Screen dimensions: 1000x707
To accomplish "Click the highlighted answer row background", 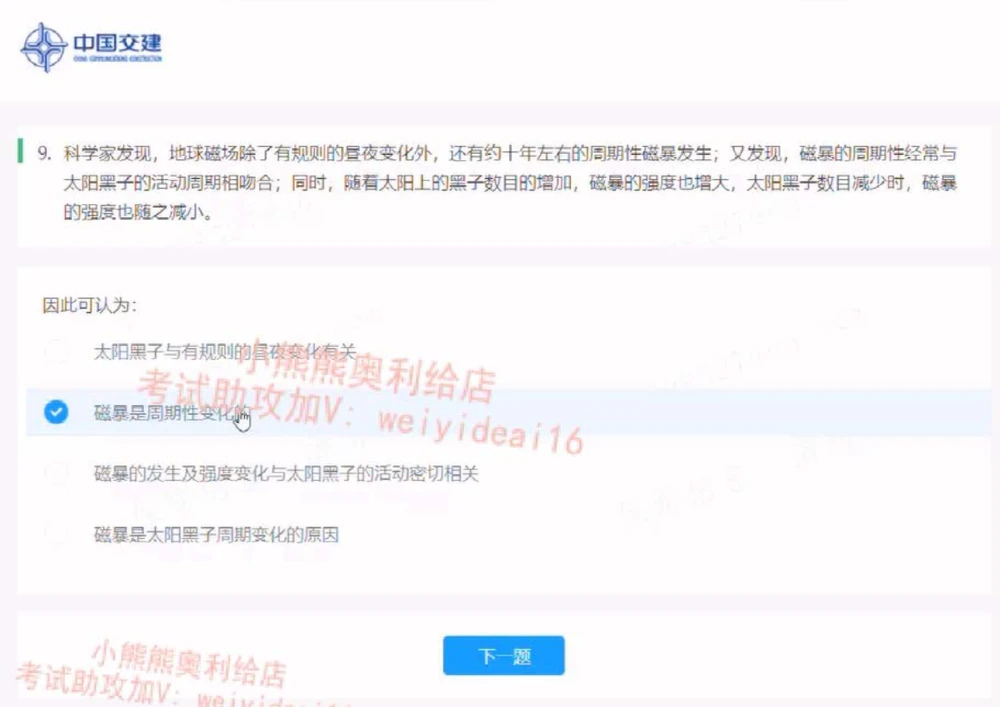I will coord(500,413).
